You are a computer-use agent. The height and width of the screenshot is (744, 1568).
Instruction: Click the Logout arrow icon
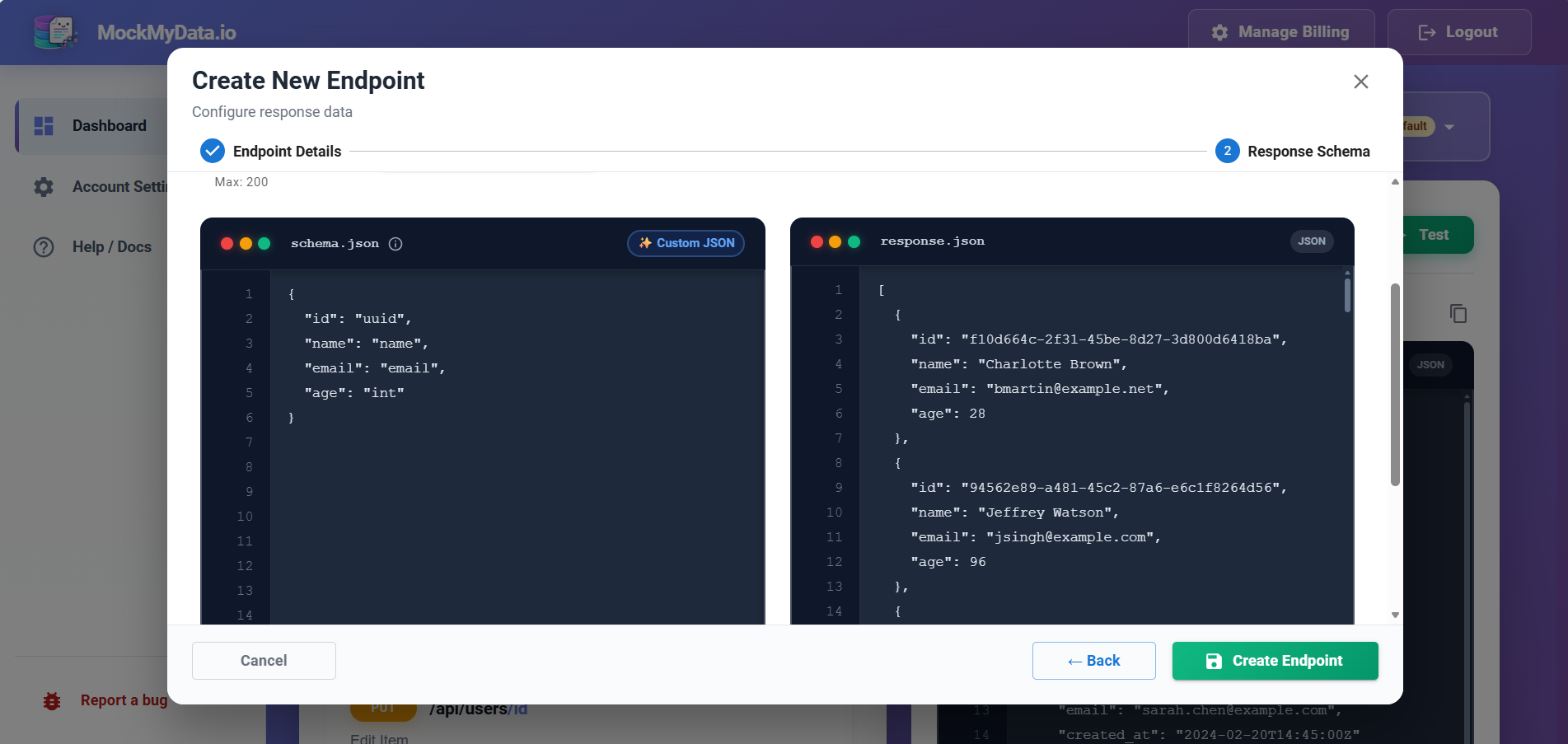(x=1425, y=32)
